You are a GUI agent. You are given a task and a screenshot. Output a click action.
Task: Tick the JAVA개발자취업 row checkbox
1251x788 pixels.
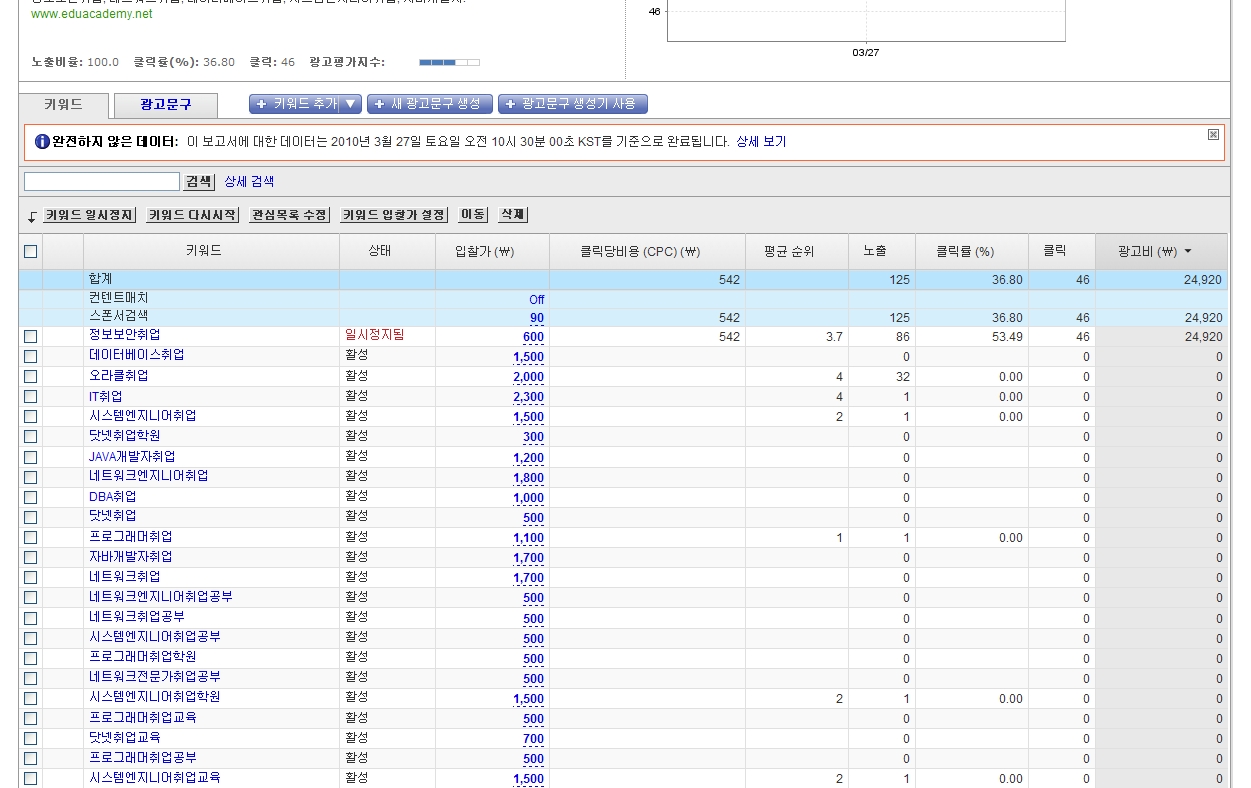pyautogui.click(x=30, y=458)
